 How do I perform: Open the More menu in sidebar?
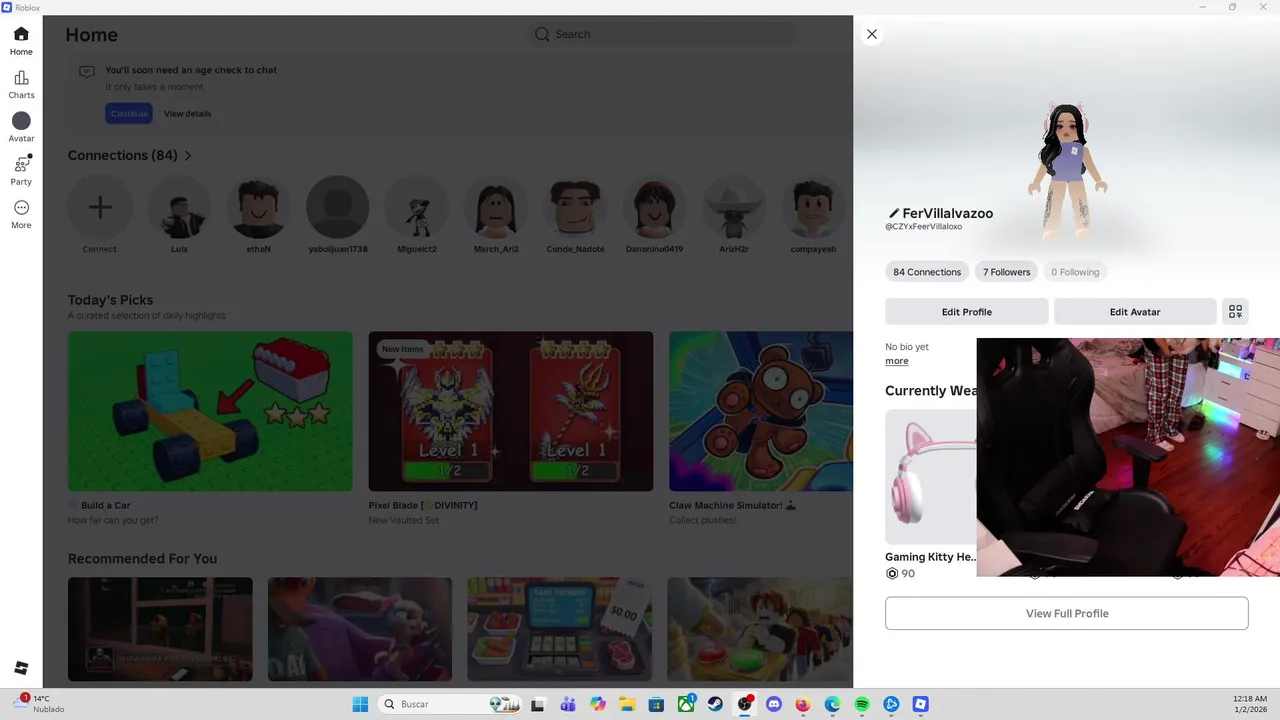point(21,214)
